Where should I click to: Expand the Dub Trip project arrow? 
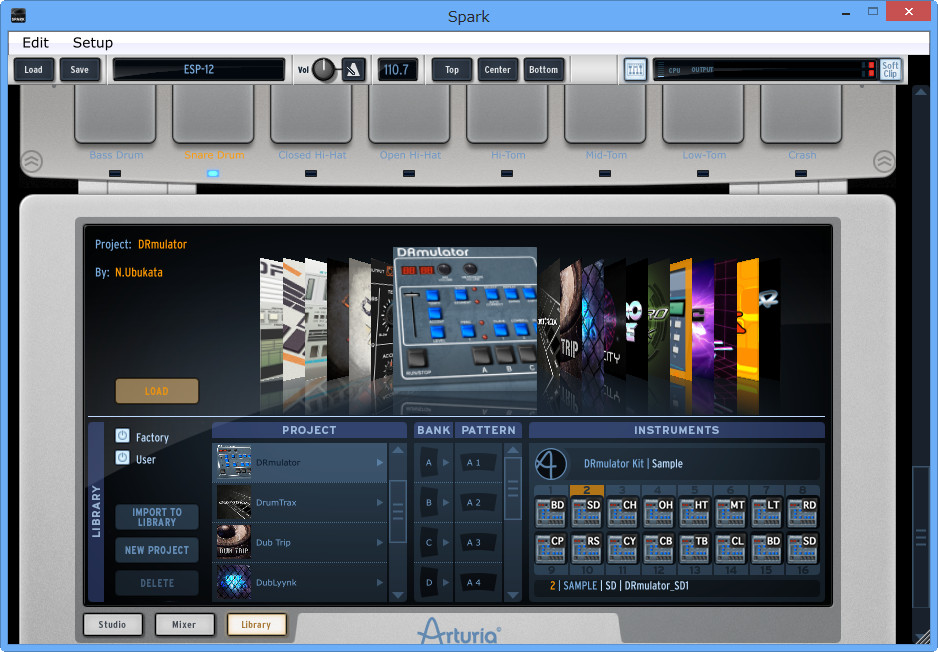point(380,543)
